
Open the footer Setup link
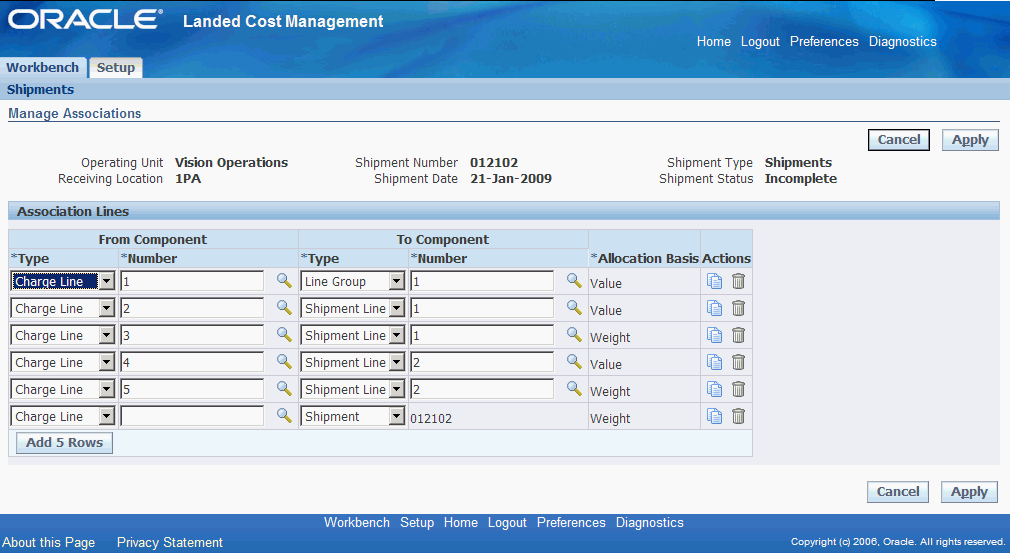click(417, 522)
